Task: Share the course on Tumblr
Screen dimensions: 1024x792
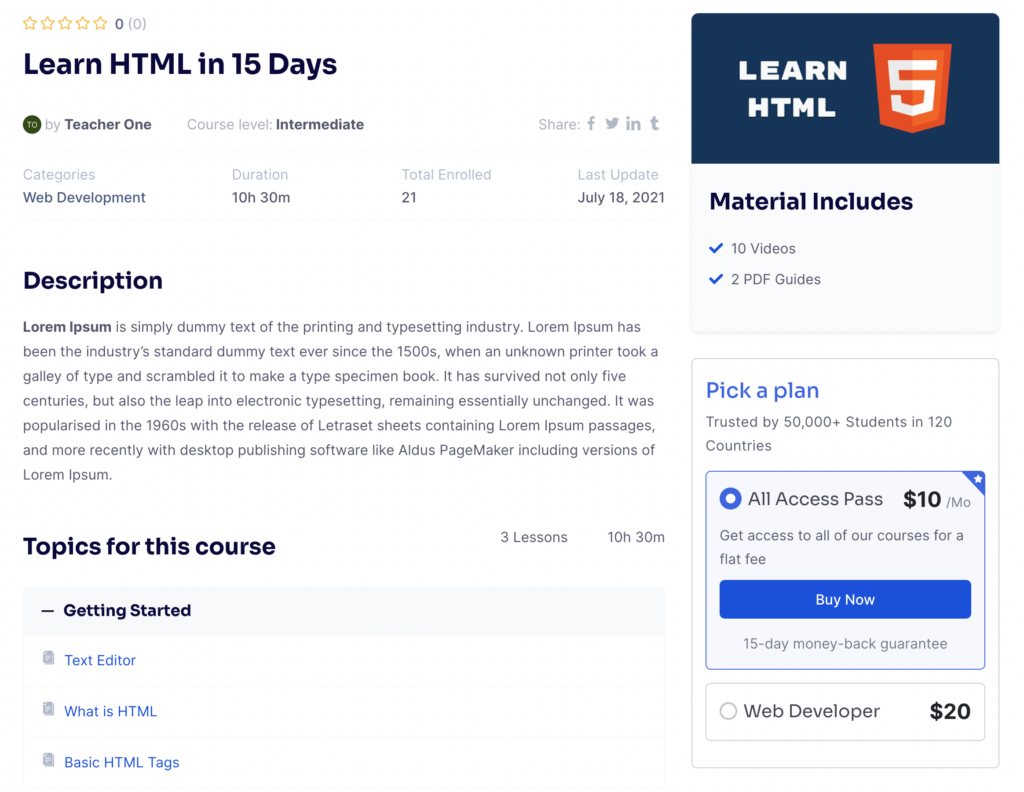Action: tap(654, 124)
